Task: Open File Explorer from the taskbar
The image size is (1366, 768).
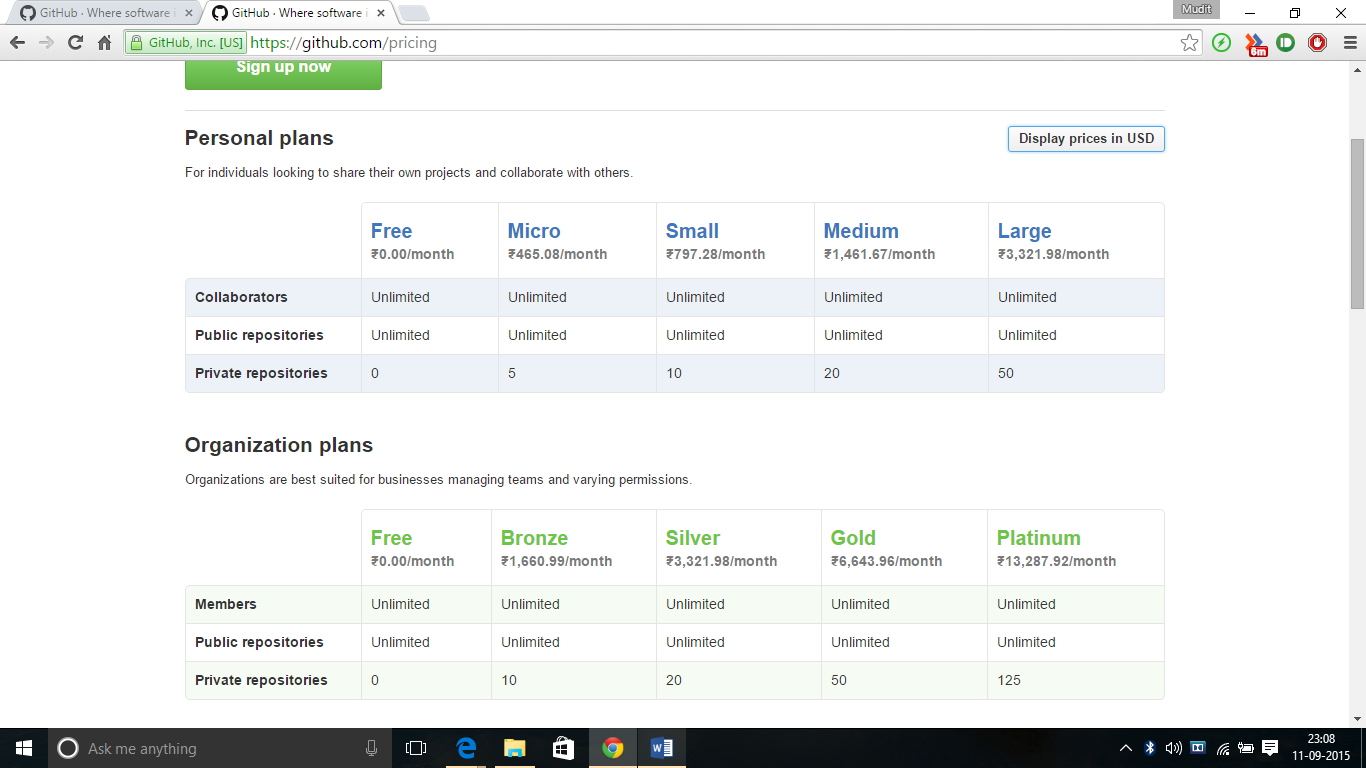Action: 515,748
